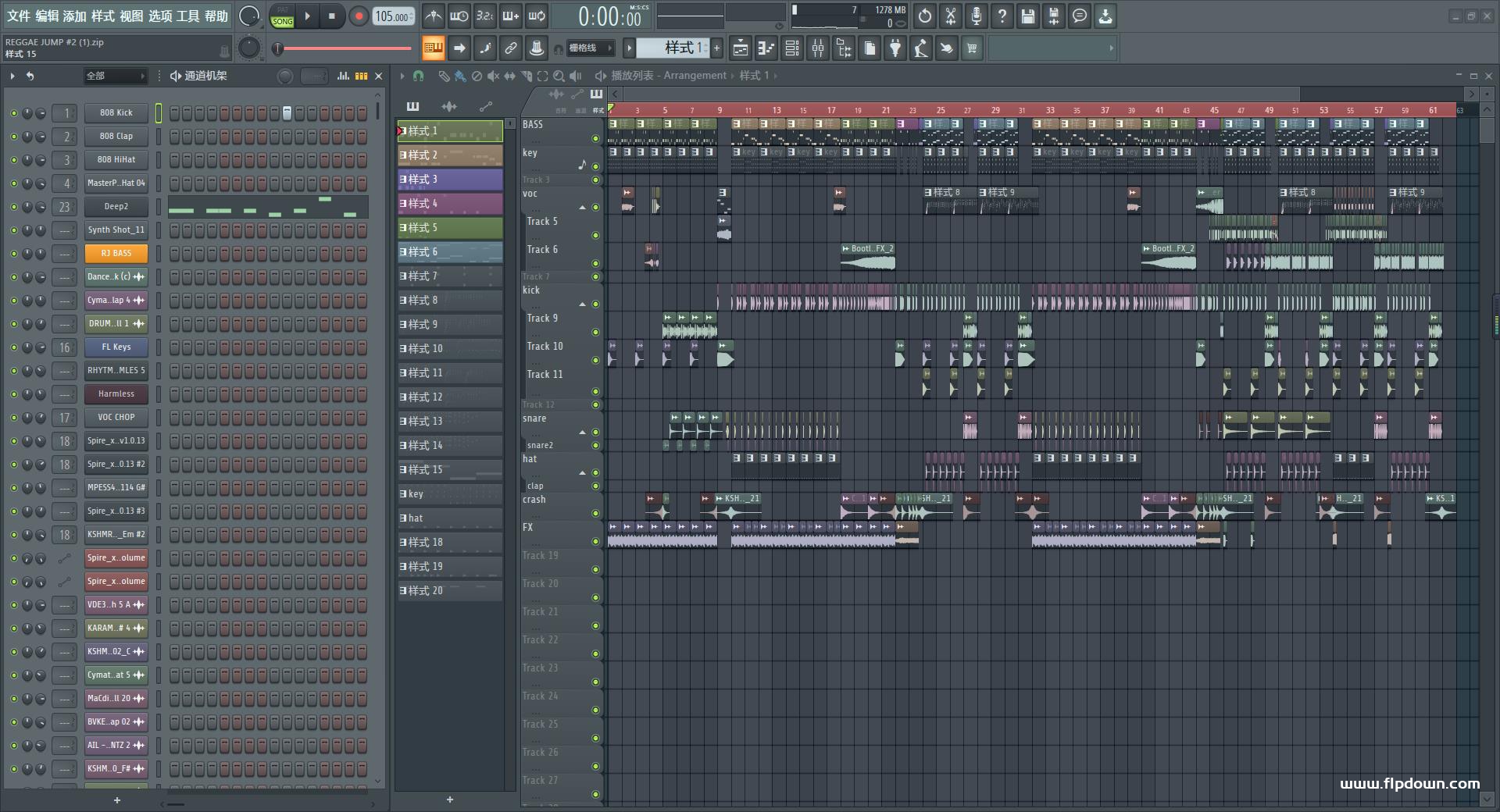Add a new pattern below pattern list
The height and width of the screenshot is (812, 1500).
click(450, 800)
